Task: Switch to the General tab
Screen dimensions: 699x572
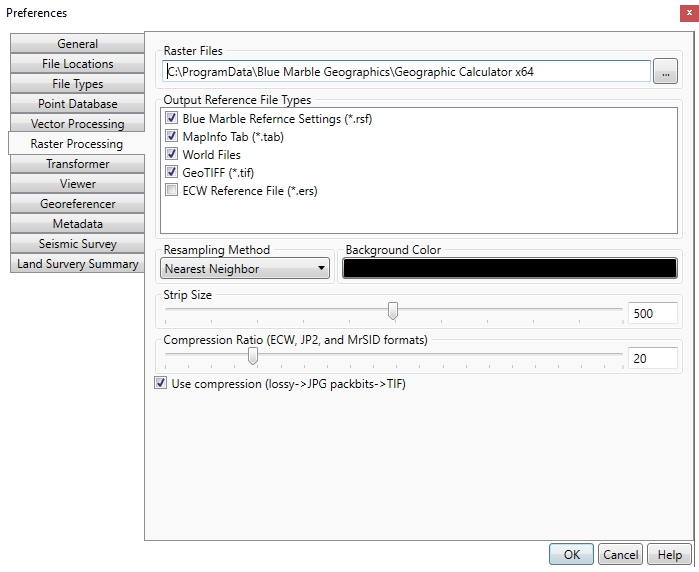Action: pos(77,44)
